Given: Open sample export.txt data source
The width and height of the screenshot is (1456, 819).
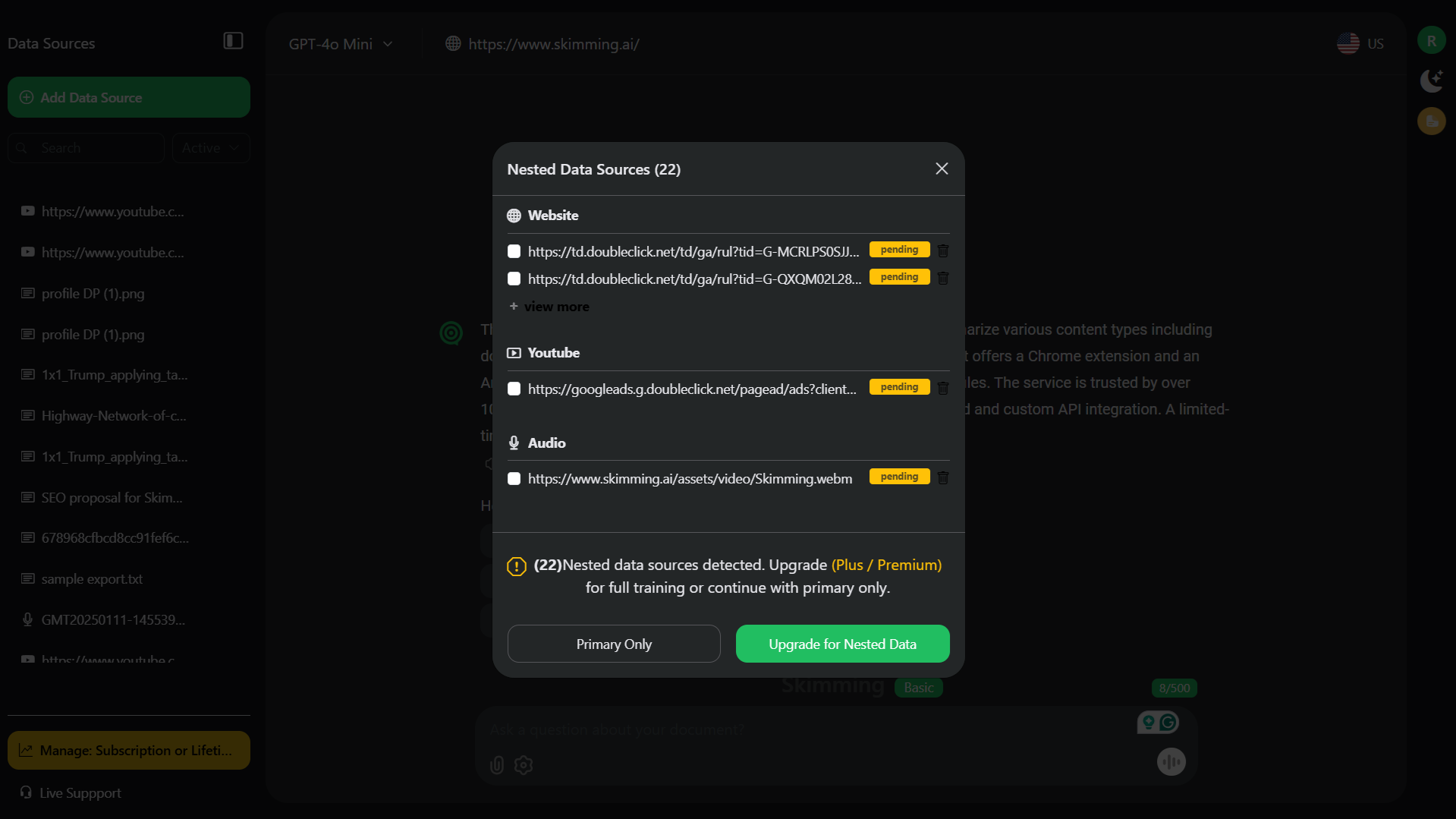Looking at the screenshot, I should [92, 579].
